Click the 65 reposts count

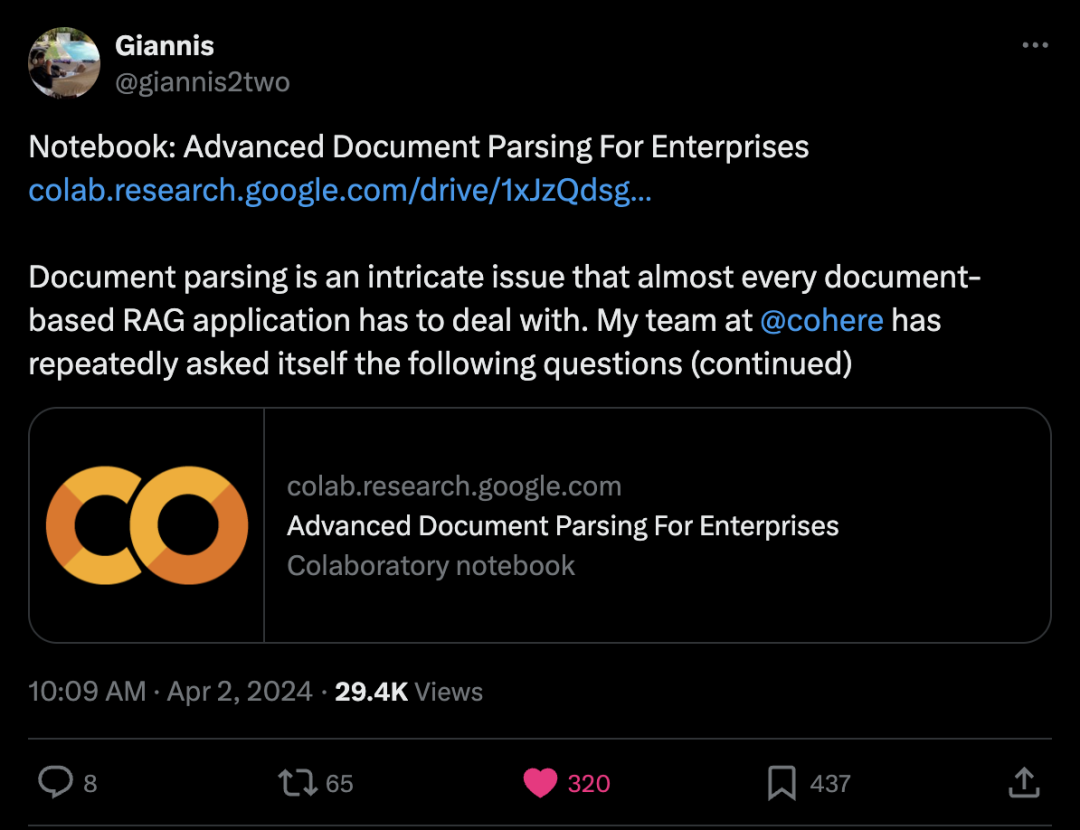click(340, 784)
